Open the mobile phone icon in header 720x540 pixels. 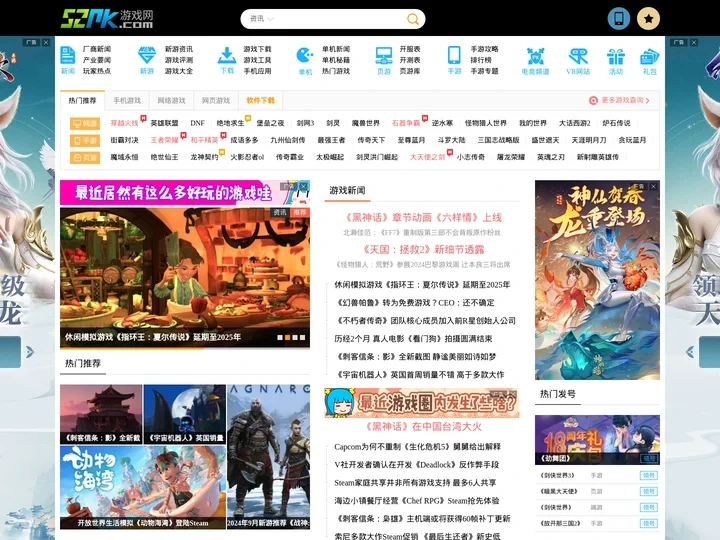click(x=619, y=18)
